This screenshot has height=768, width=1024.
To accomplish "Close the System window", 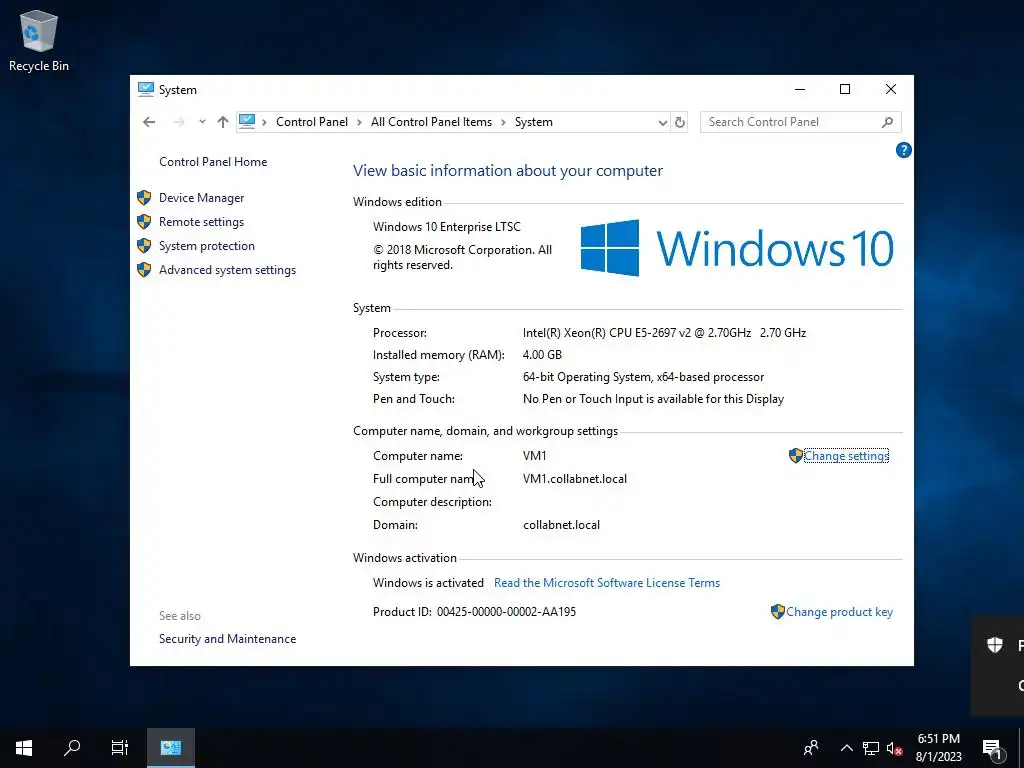I will point(891,89).
